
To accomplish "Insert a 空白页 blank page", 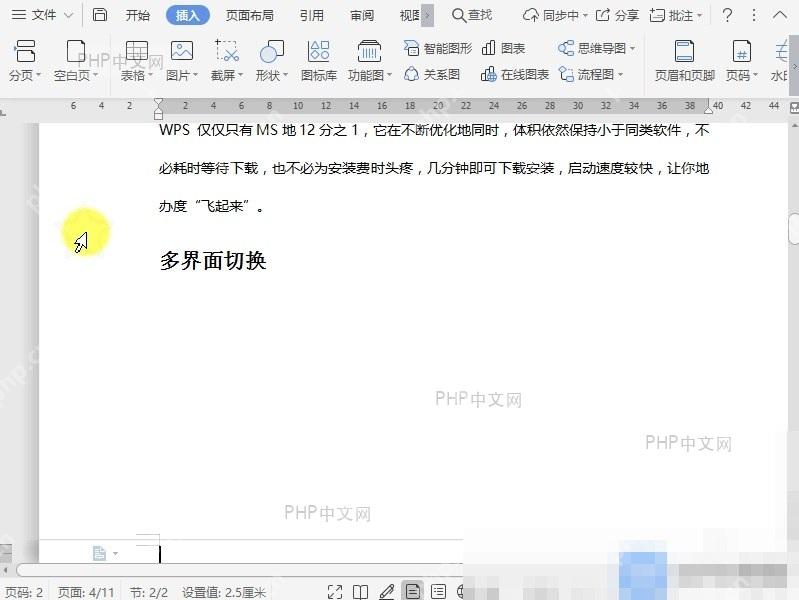I will 76,61.
